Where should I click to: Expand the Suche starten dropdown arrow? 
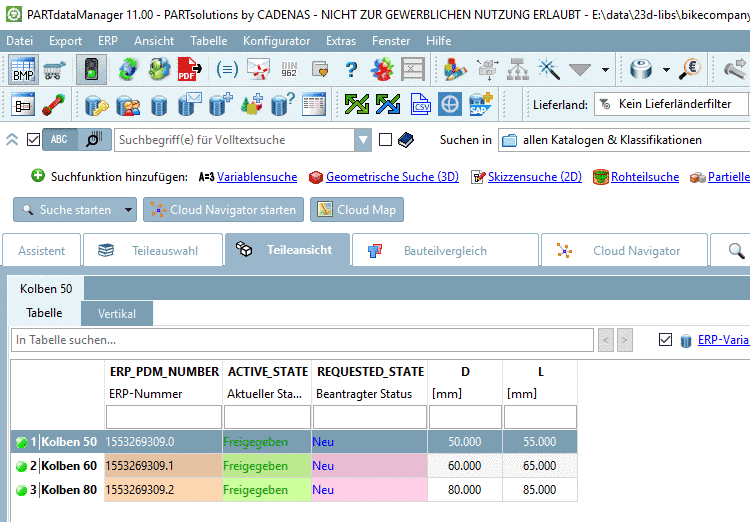click(x=128, y=210)
